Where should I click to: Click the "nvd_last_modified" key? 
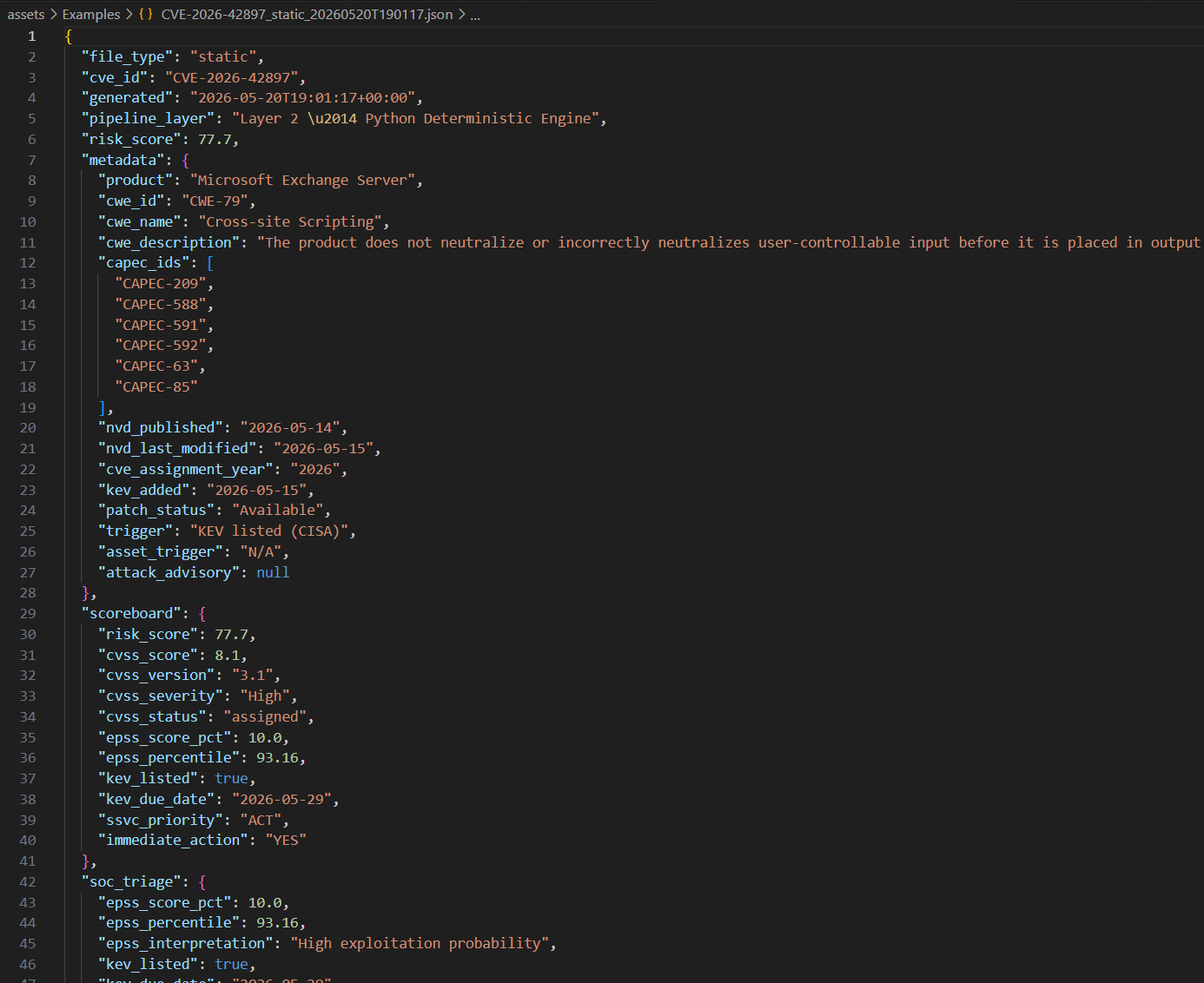pyautogui.click(x=178, y=448)
